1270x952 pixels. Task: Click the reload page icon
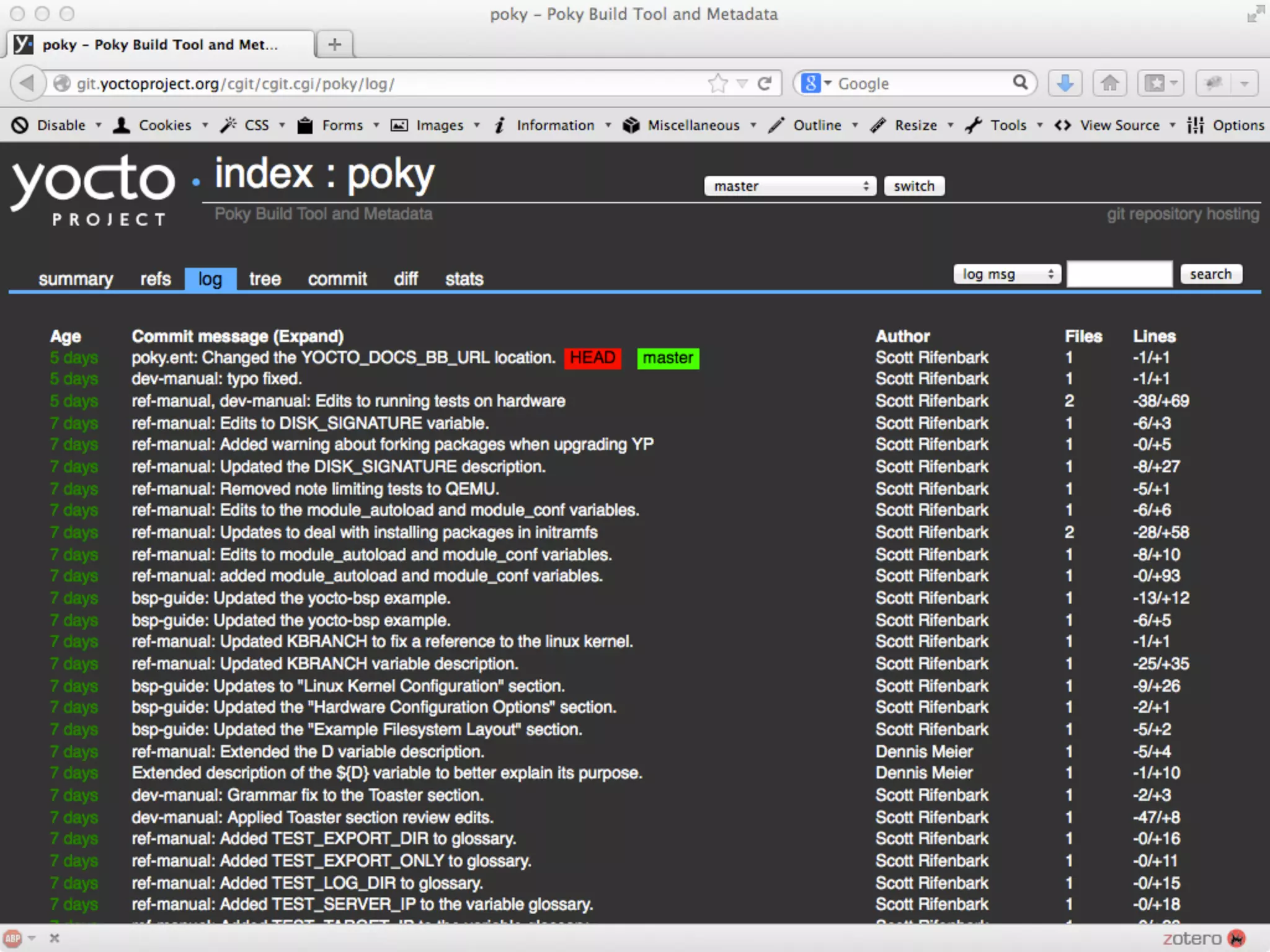click(765, 83)
